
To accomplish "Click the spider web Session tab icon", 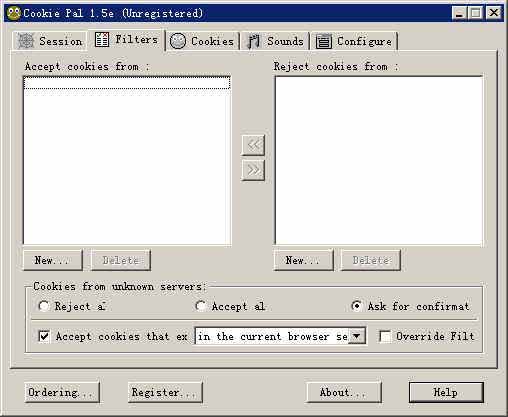I will click(x=25, y=41).
